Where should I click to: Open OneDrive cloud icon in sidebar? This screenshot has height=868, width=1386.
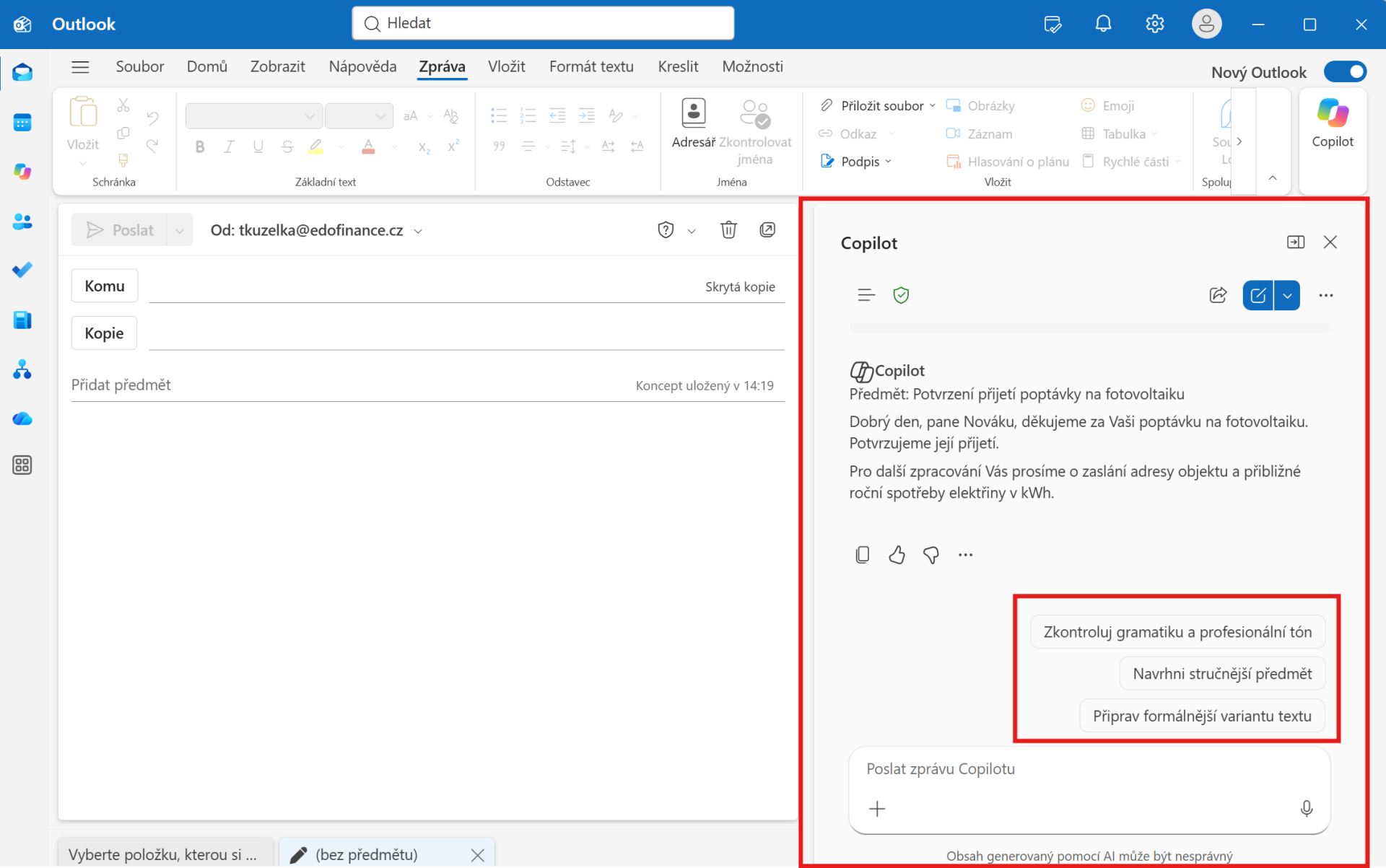(22, 418)
